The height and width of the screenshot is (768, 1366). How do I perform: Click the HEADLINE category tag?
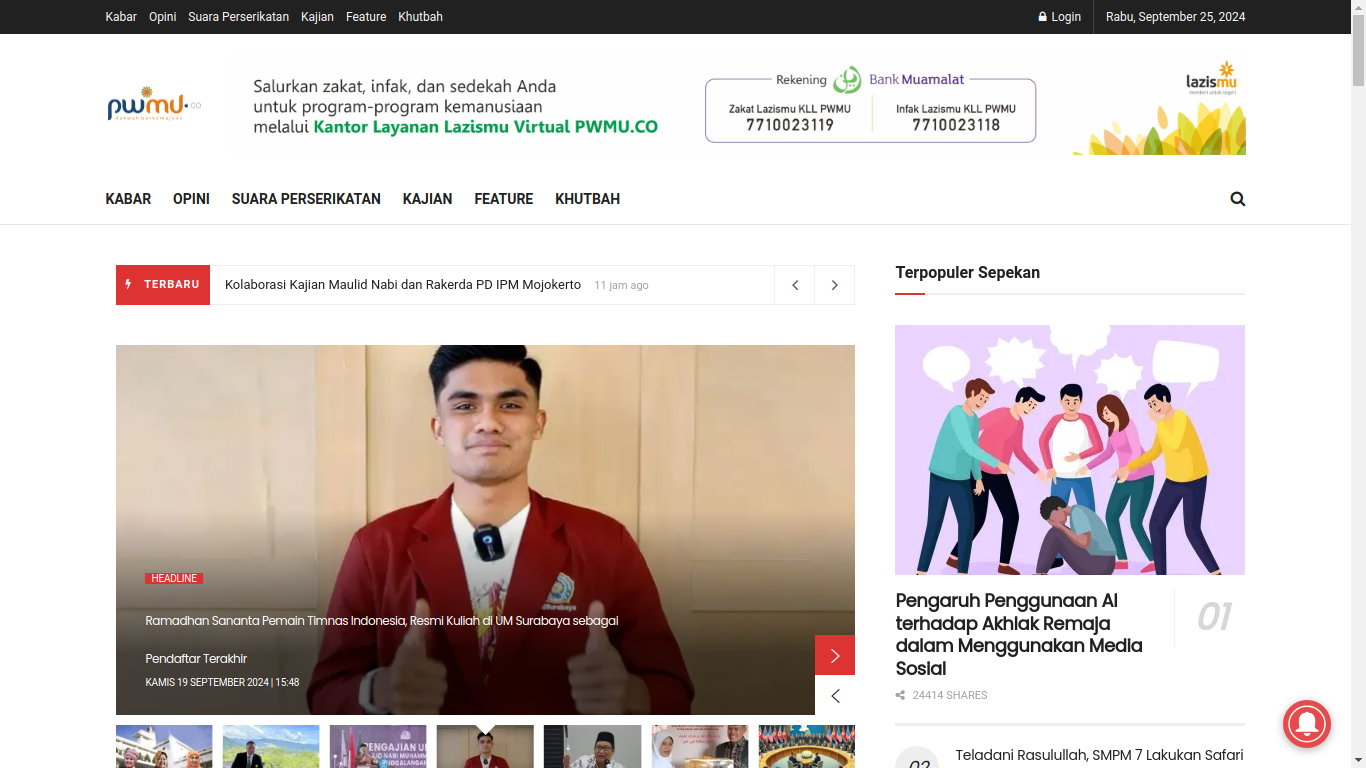pyautogui.click(x=174, y=579)
